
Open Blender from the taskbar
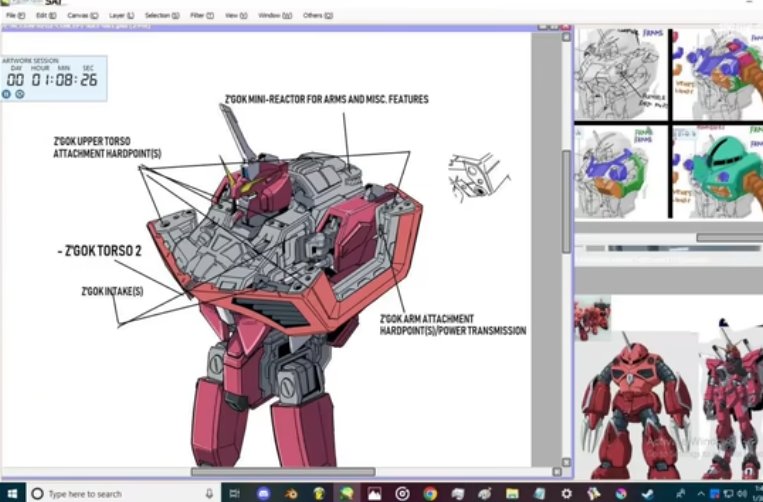(x=291, y=494)
